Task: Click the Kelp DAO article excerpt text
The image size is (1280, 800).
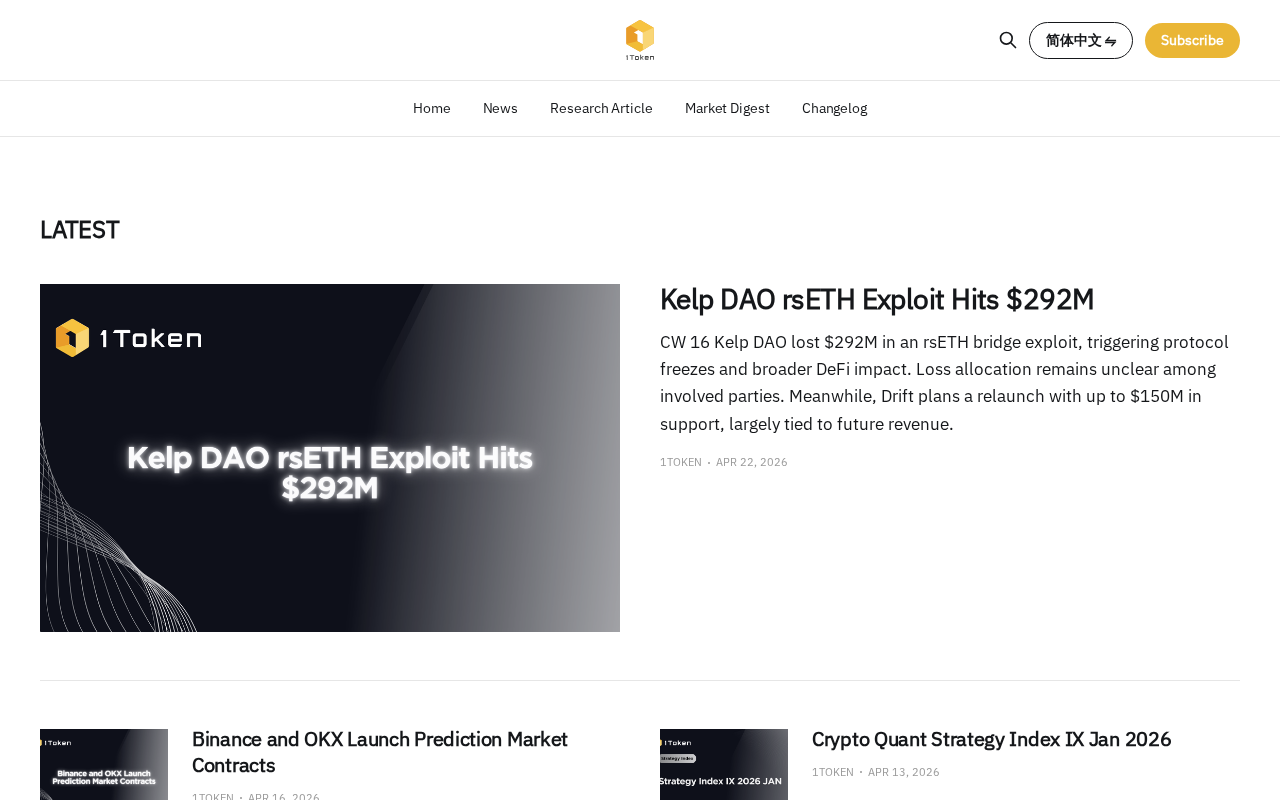Action: [944, 383]
